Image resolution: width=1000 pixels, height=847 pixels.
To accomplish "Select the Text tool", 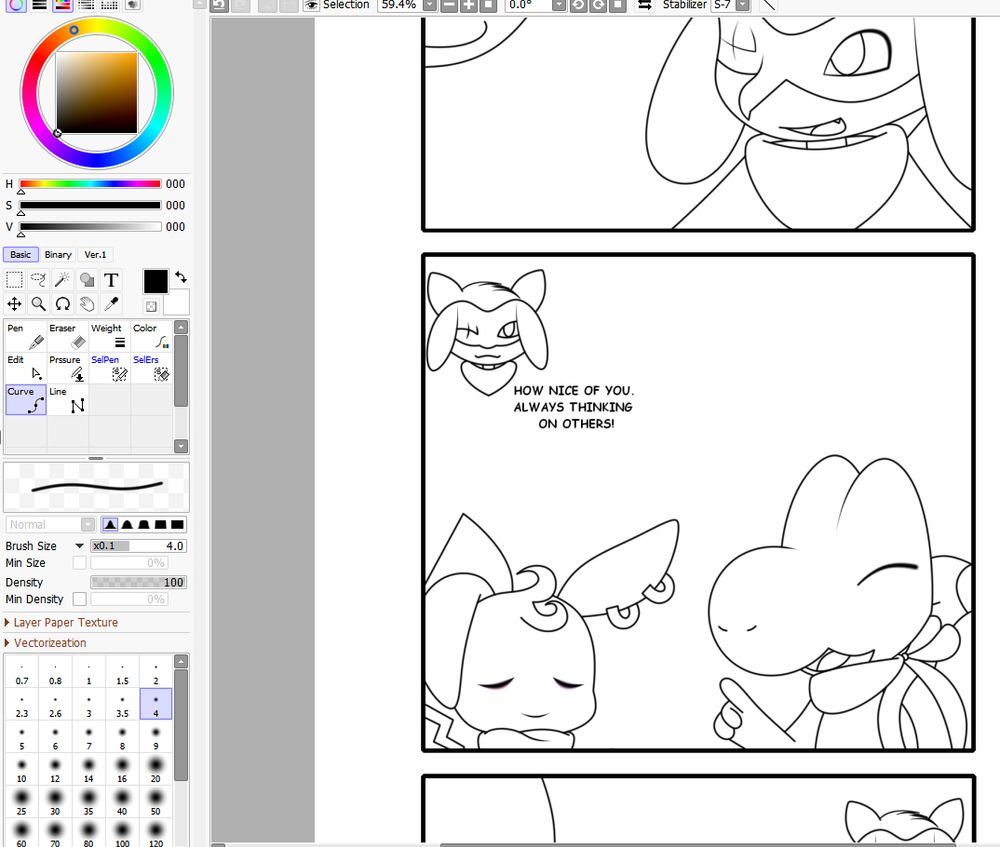I will pos(111,280).
